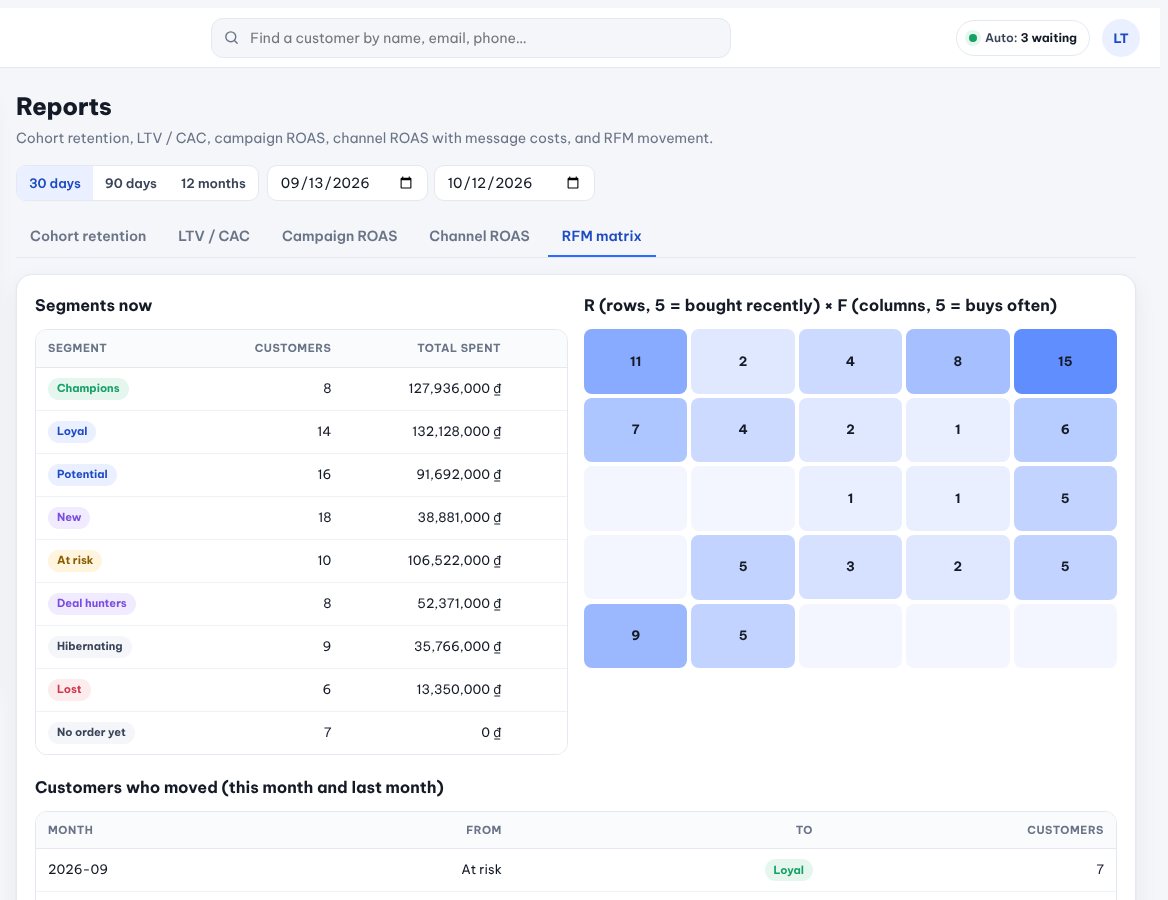
Task: Click the RFM matrix cell showing 11
Action: coord(635,361)
